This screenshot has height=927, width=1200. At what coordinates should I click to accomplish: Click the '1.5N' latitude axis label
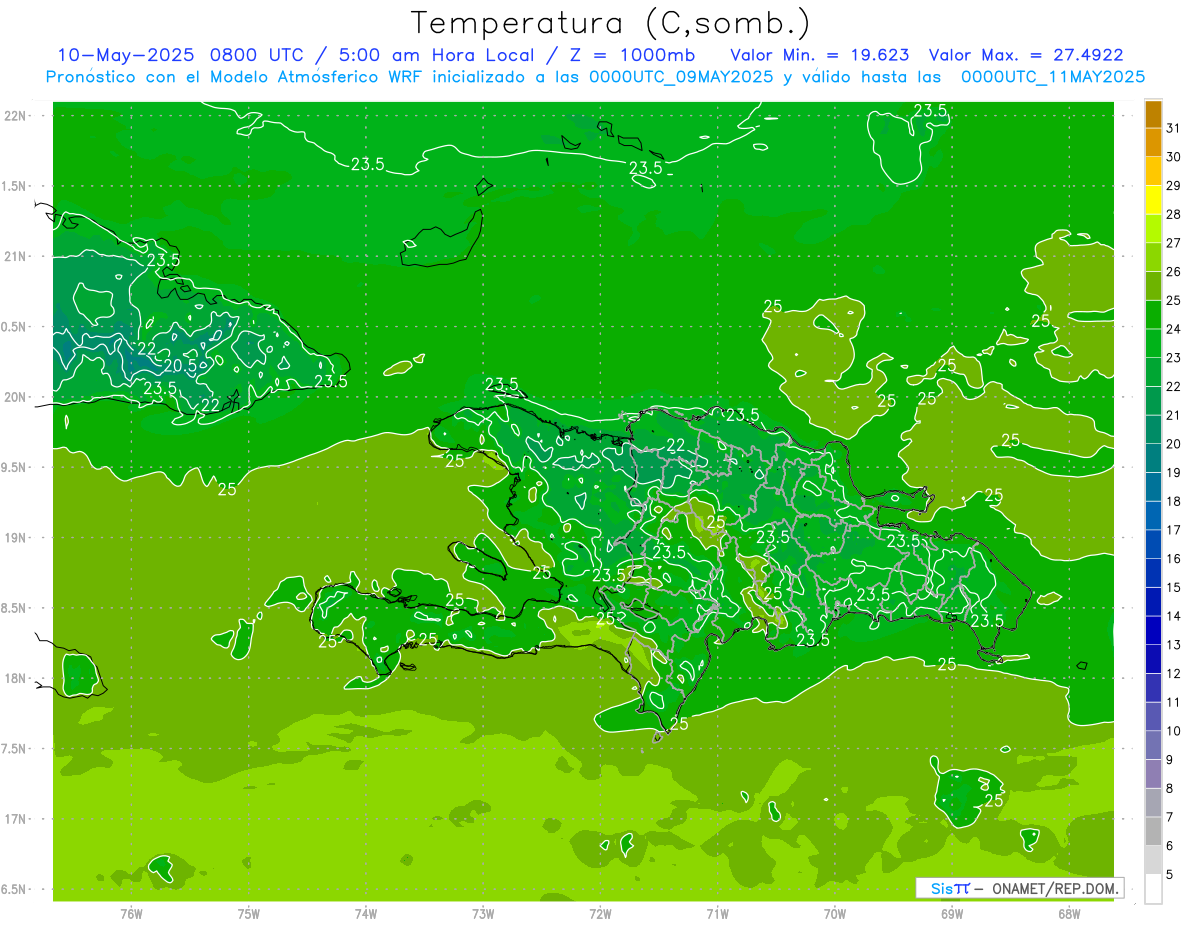click(x=14, y=186)
